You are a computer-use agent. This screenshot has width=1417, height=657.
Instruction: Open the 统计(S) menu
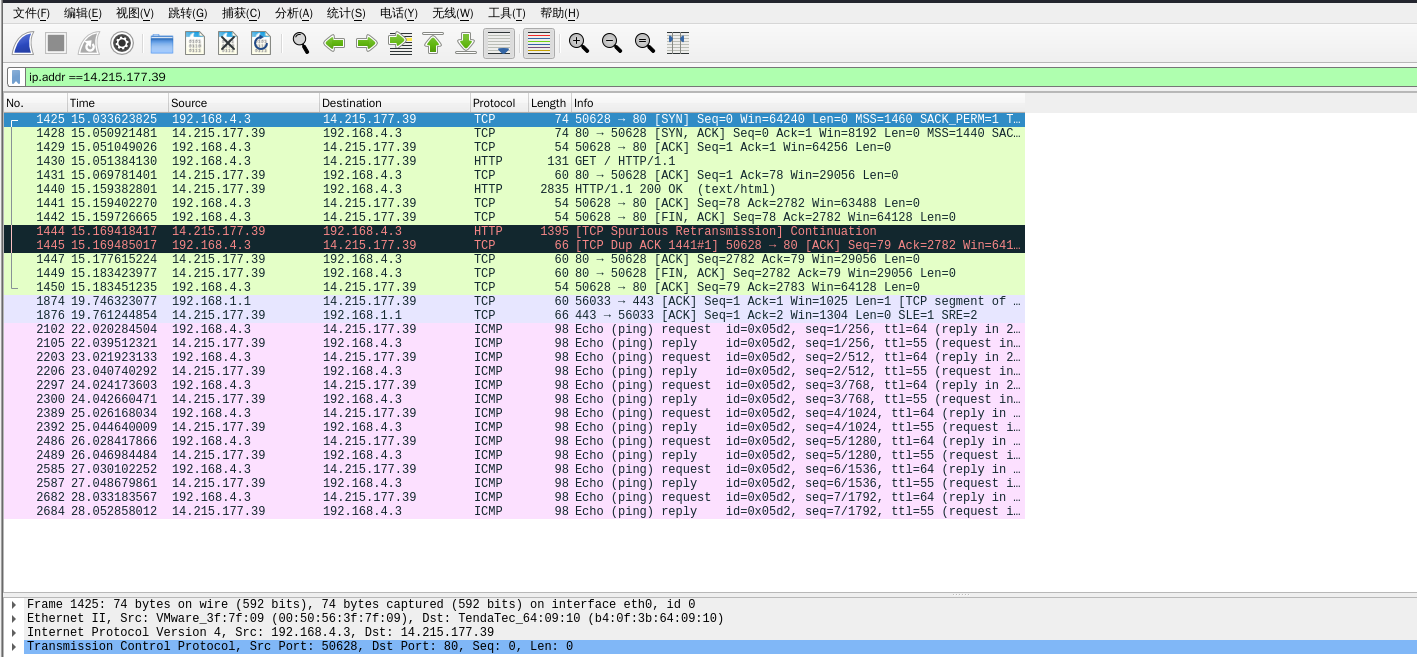(x=346, y=13)
